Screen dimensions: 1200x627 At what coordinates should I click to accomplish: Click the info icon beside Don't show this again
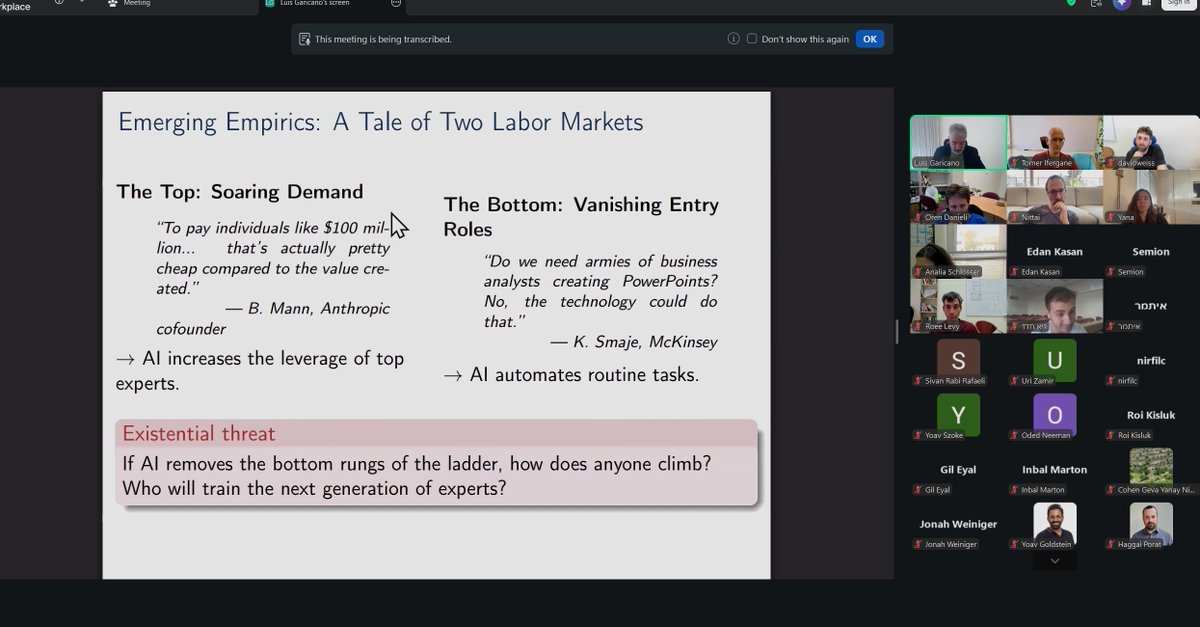pos(734,39)
